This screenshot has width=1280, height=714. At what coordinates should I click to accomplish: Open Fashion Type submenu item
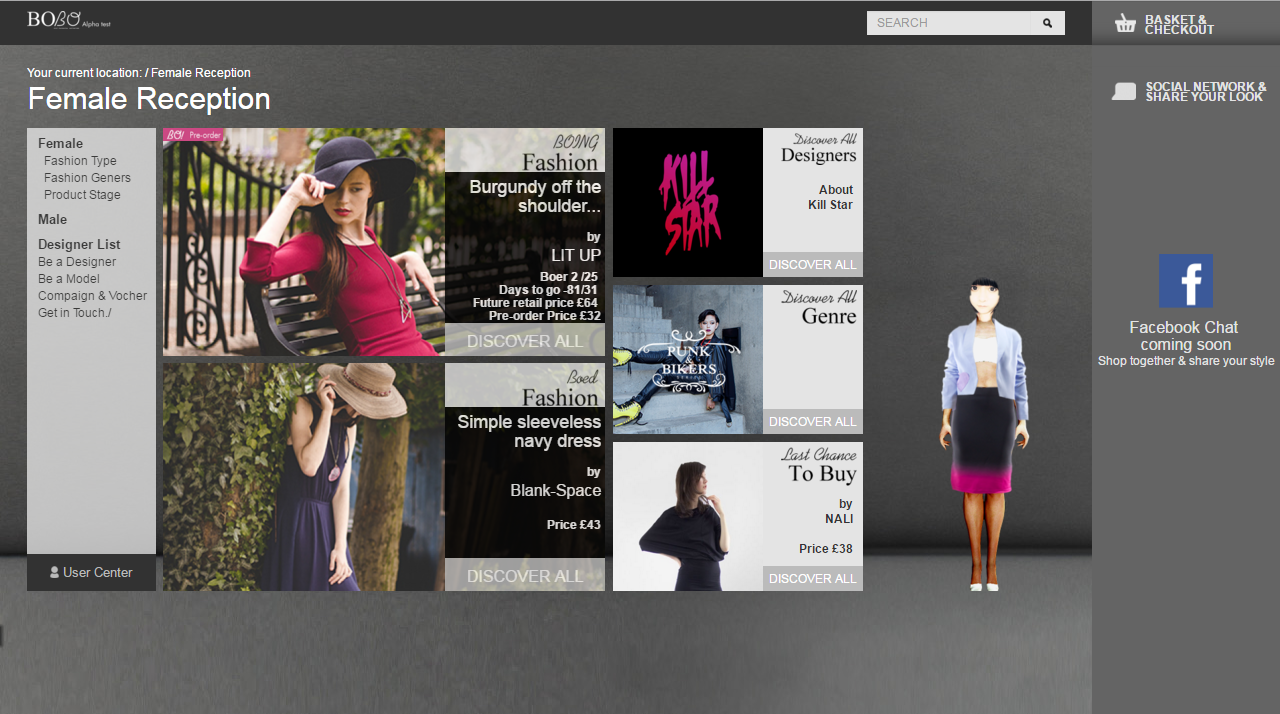(x=80, y=161)
